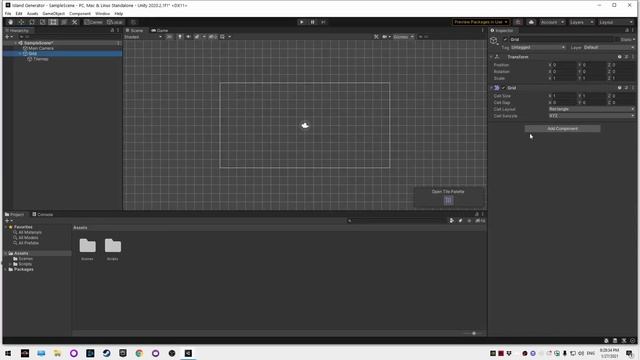Click the cloud services icon
Image resolution: width=640 pixels, height=360 pixels.
[531, 22]
